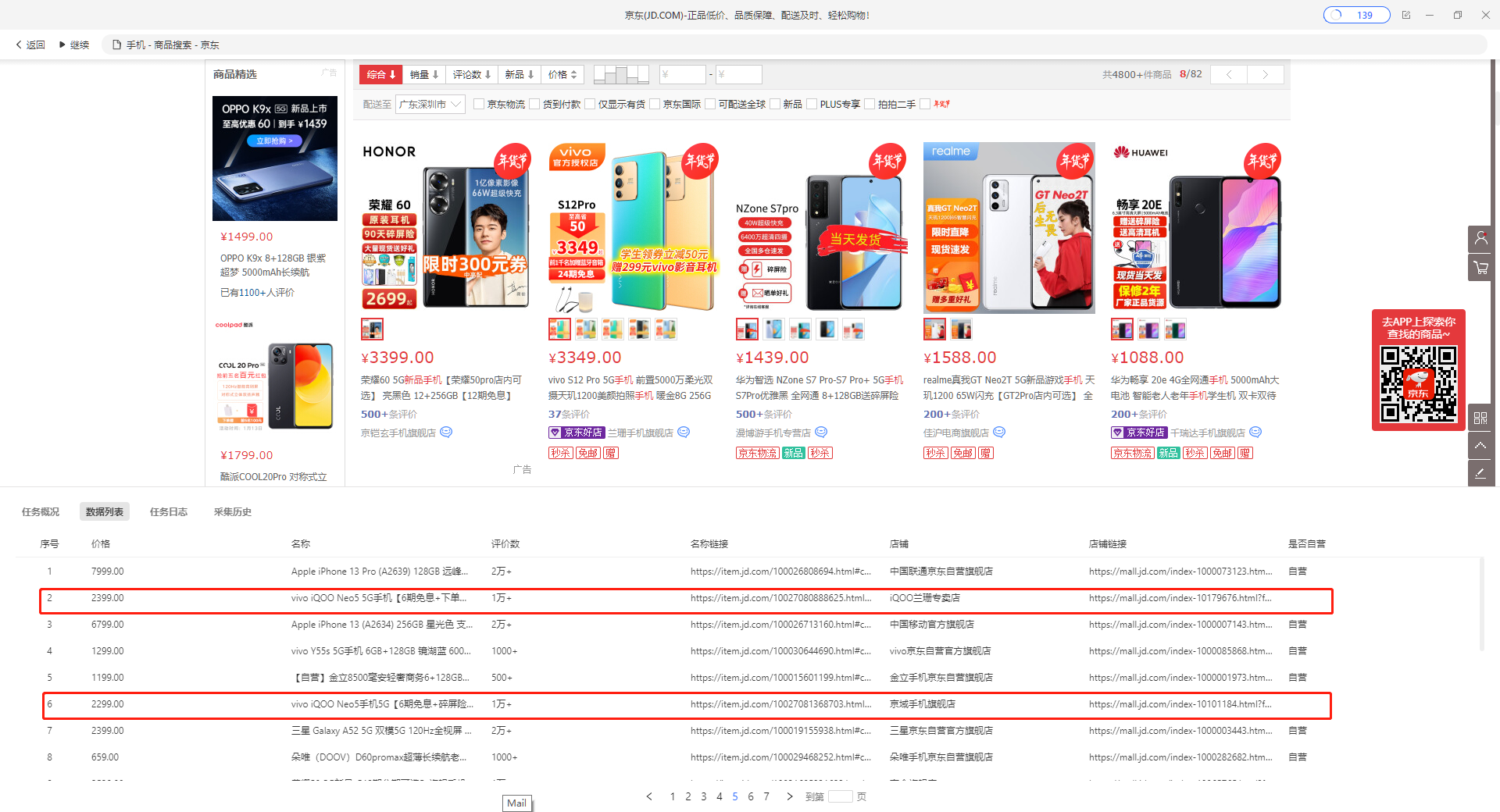The image size is (1500, 812).
Task: Go to page 1 of data list
Action: click(673, 796)
